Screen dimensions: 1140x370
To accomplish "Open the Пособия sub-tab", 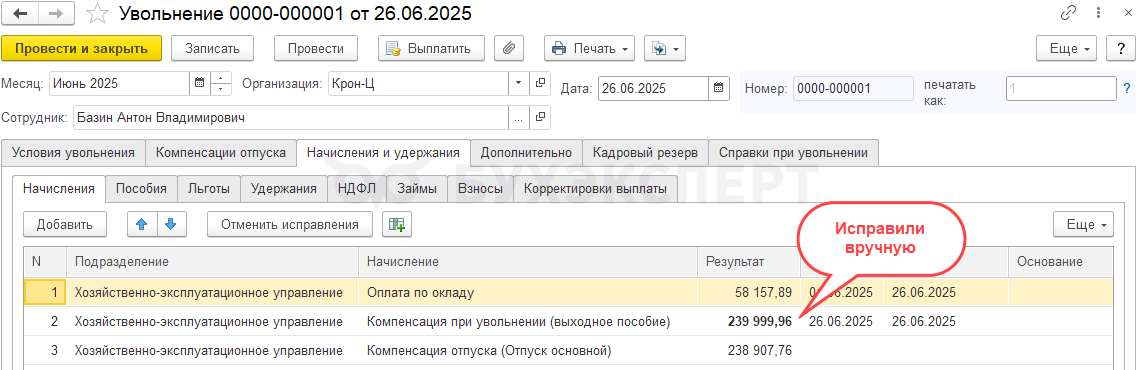I will pyautogui.click(x=141, y=188).
